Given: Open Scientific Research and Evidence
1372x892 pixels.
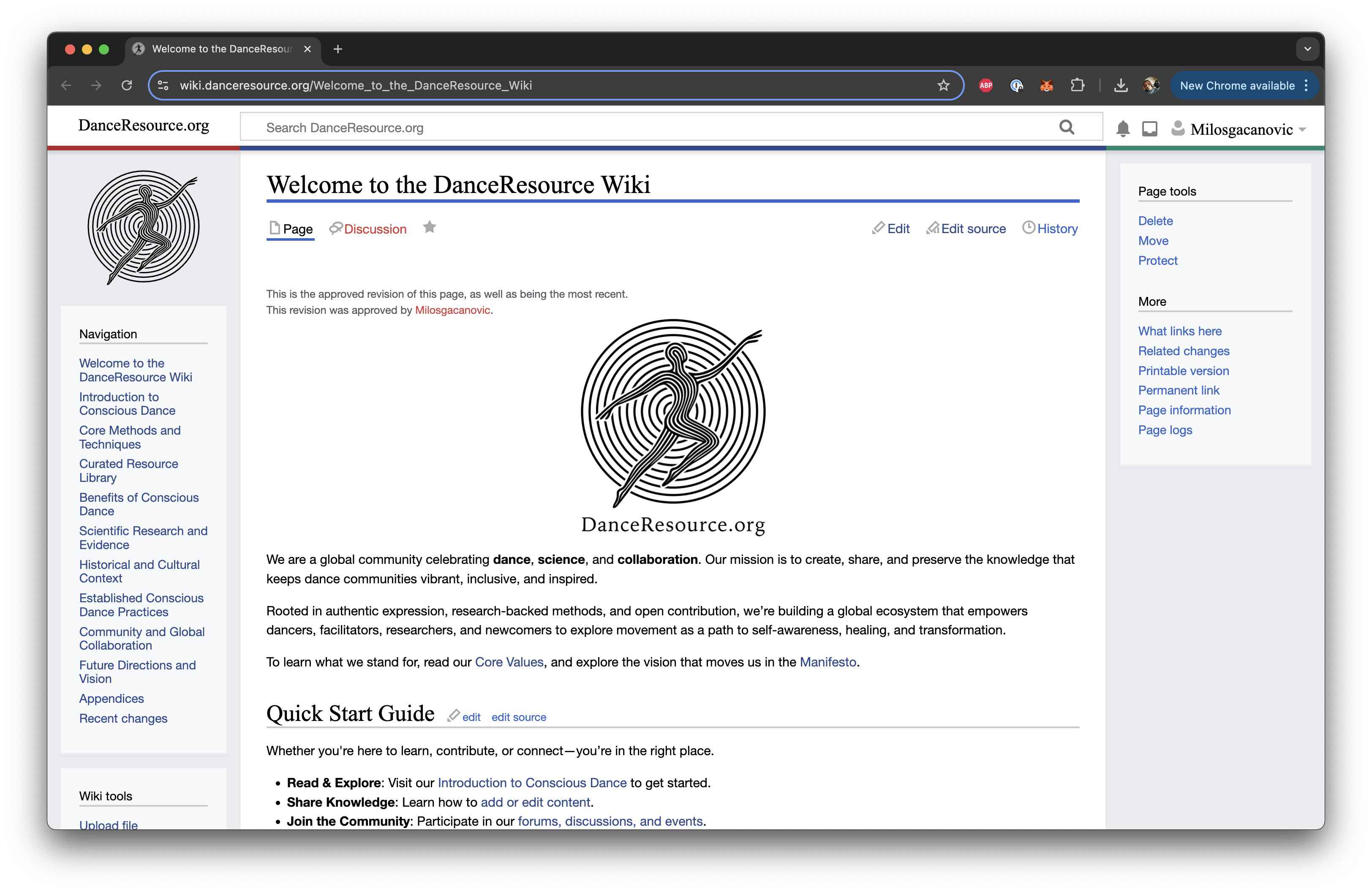Looking at the screenshot, I should pyautogui.click(x=144, y=538).
